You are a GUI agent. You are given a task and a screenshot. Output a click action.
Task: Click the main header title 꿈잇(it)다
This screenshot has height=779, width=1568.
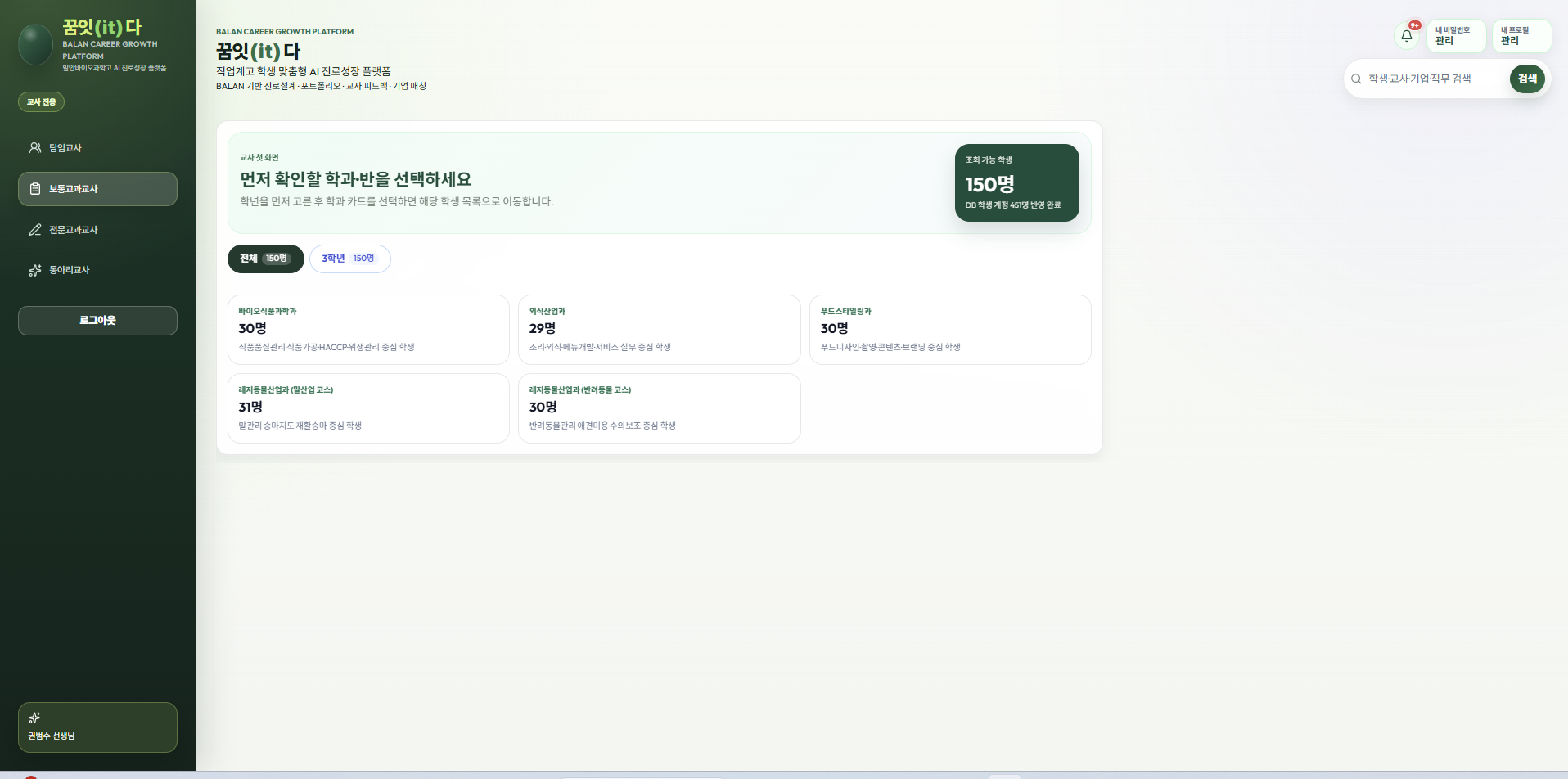(x=259, y=52)
